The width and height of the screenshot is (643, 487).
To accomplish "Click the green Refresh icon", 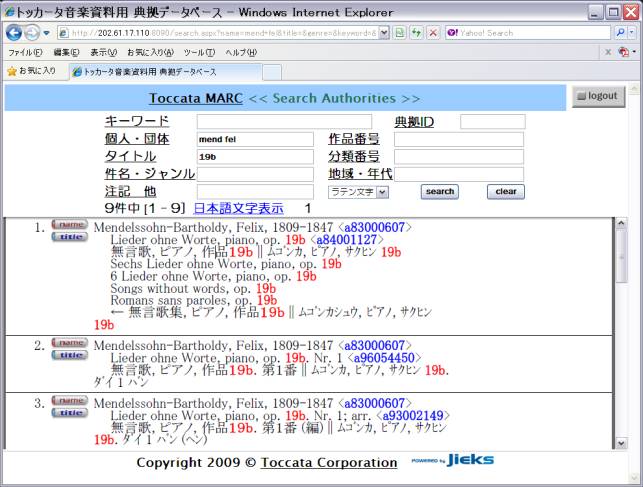I will click(417, 33).
